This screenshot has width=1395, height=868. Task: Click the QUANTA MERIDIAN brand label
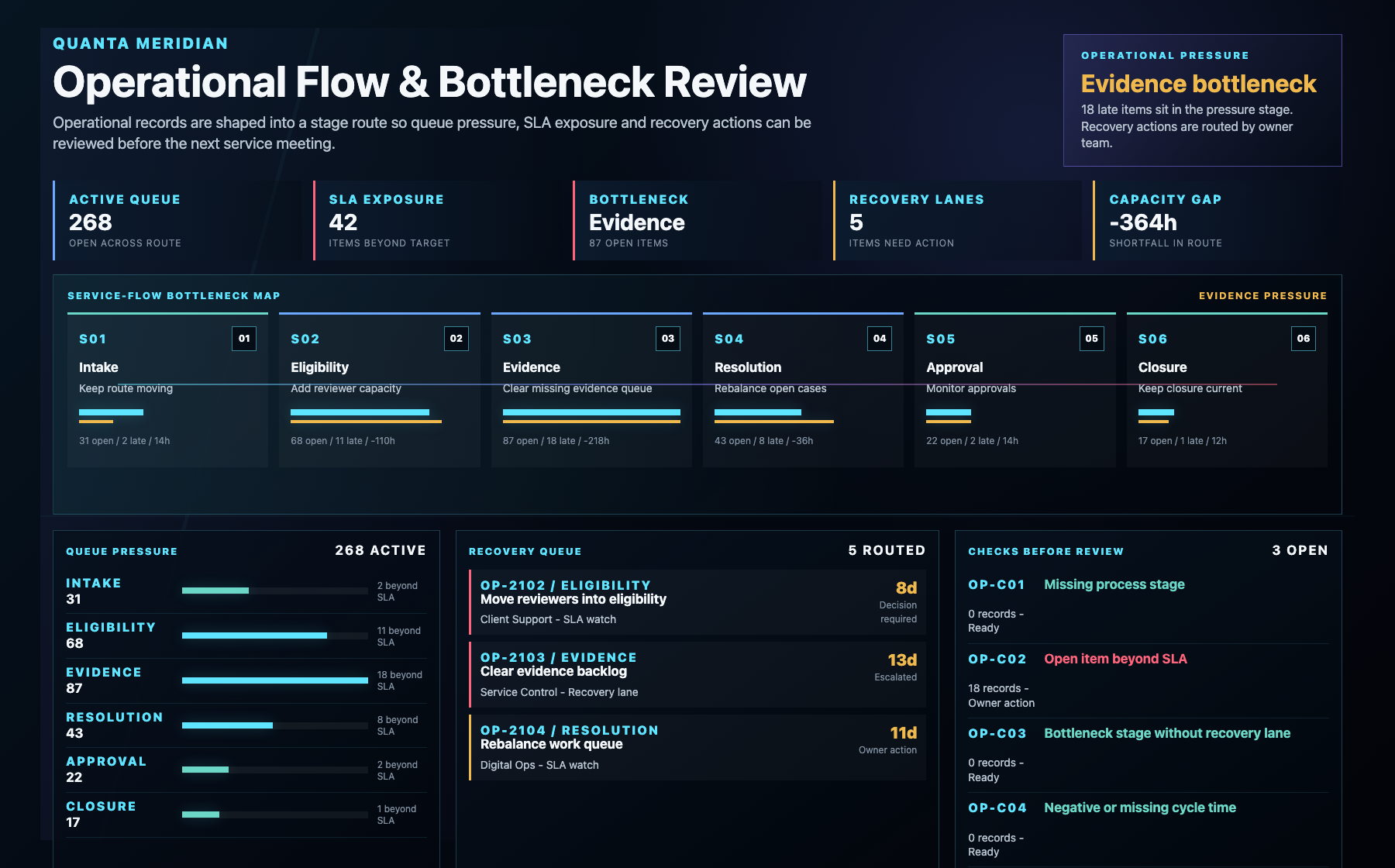click(140, 43)
